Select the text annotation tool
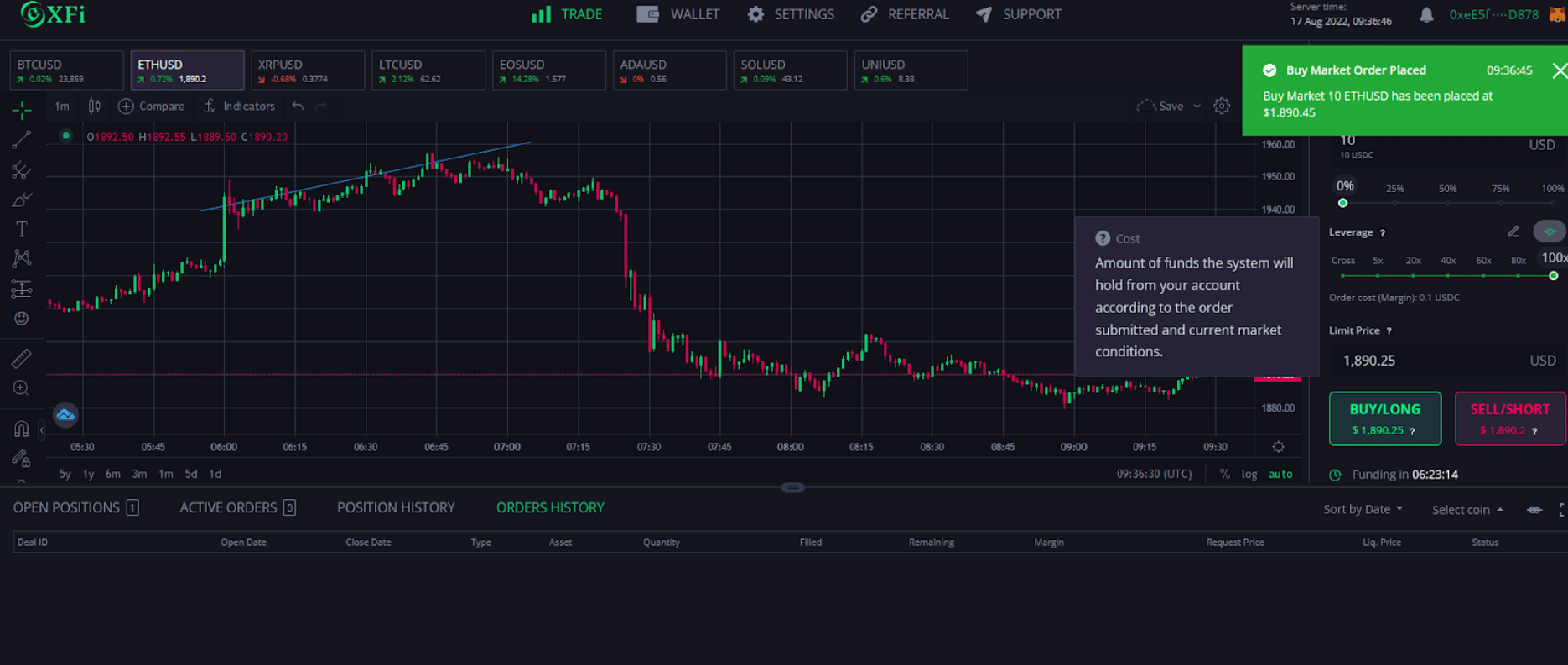The image size is (1568, 665). click(22, 229)
